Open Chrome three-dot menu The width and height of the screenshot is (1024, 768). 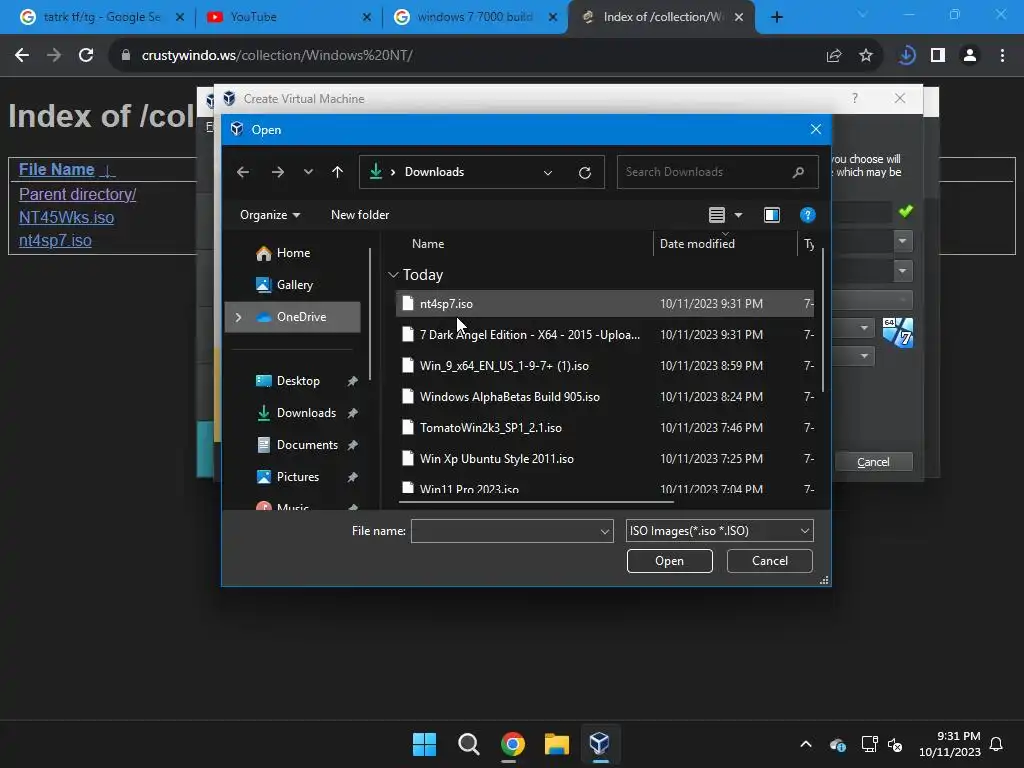coord(1002,56)
